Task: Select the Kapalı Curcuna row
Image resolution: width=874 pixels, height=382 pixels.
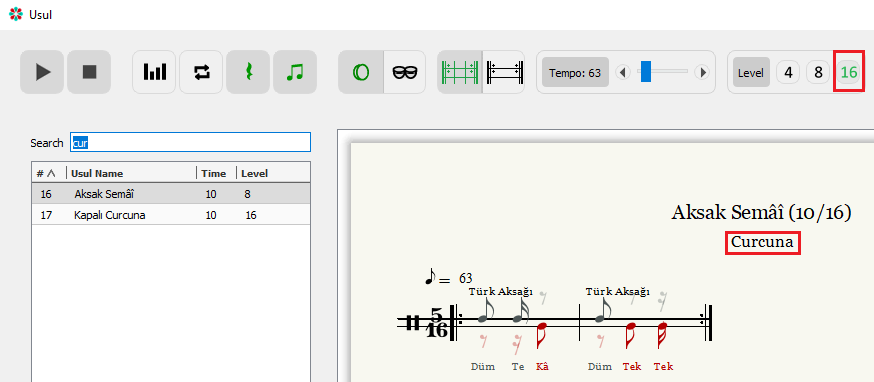Action: click(171, 215)
